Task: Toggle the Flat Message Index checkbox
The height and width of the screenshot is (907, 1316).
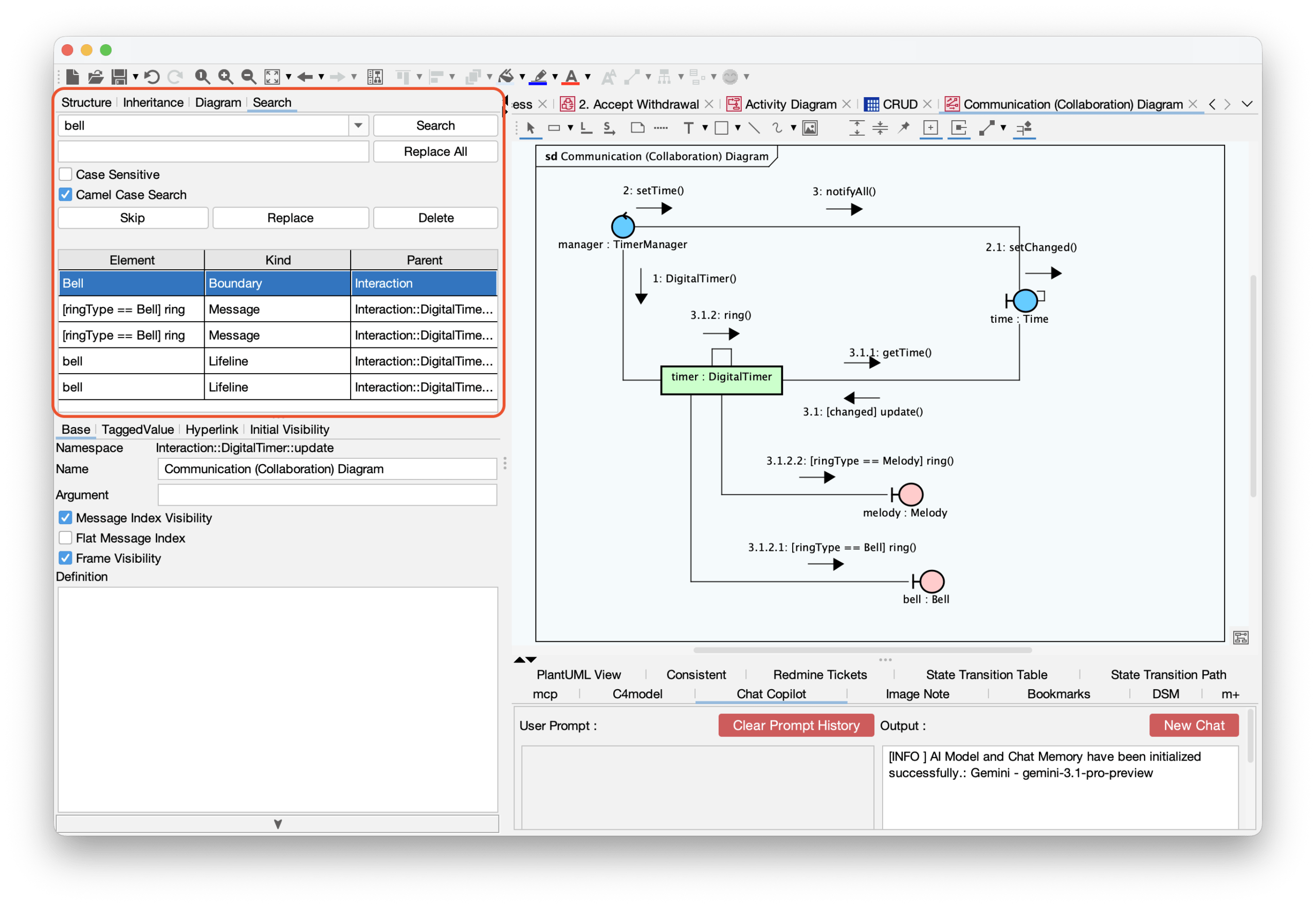Action: click(x=65, y=538)
